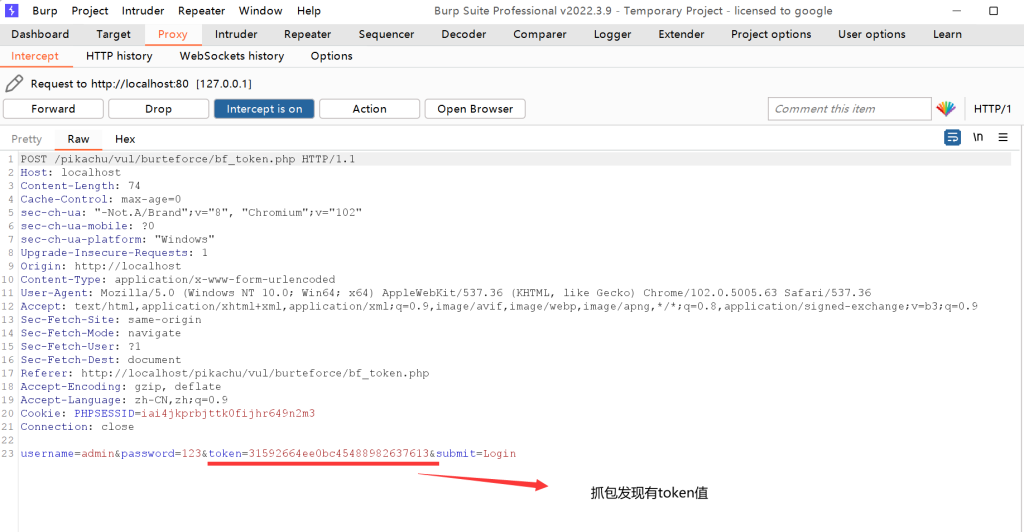Click the Connection: close header
Screen dimensions: 1024x532
(x=77, y=427)
